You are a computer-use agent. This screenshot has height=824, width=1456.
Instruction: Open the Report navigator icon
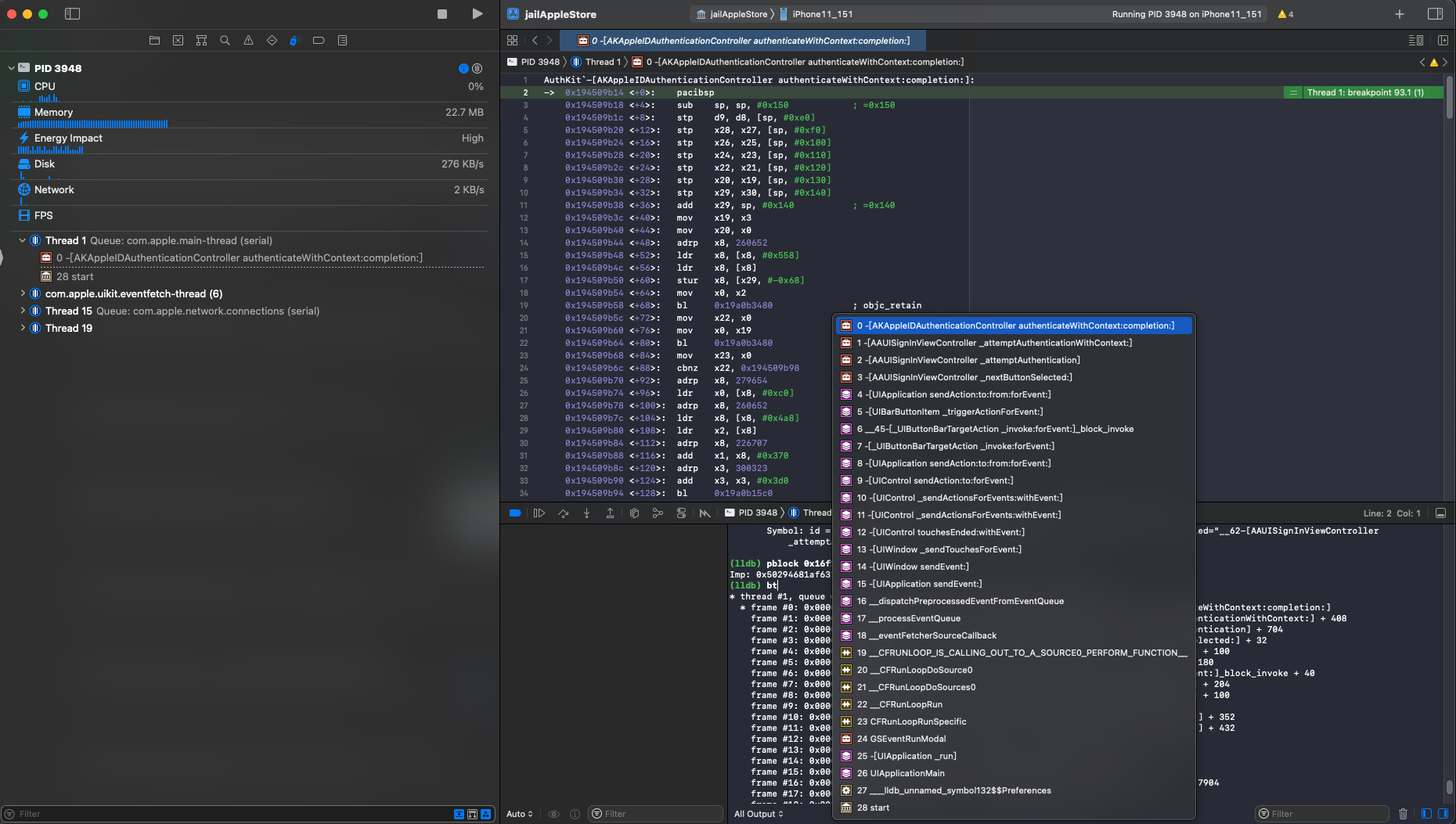342,41
